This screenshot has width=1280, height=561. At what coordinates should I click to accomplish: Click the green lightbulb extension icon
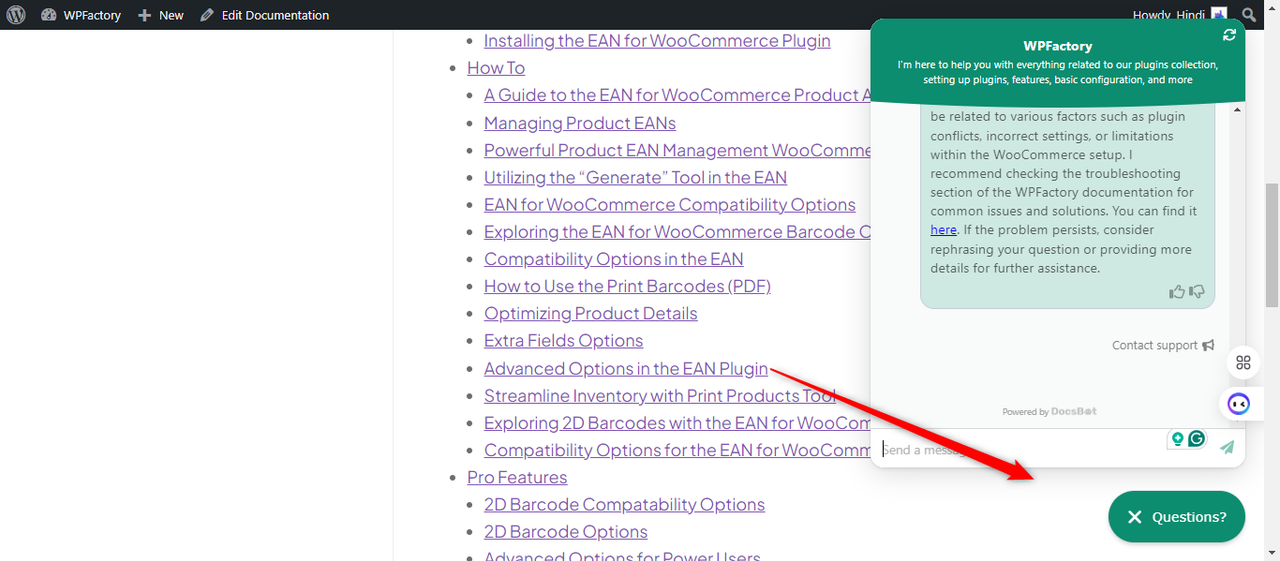(x=1178, y=439)
